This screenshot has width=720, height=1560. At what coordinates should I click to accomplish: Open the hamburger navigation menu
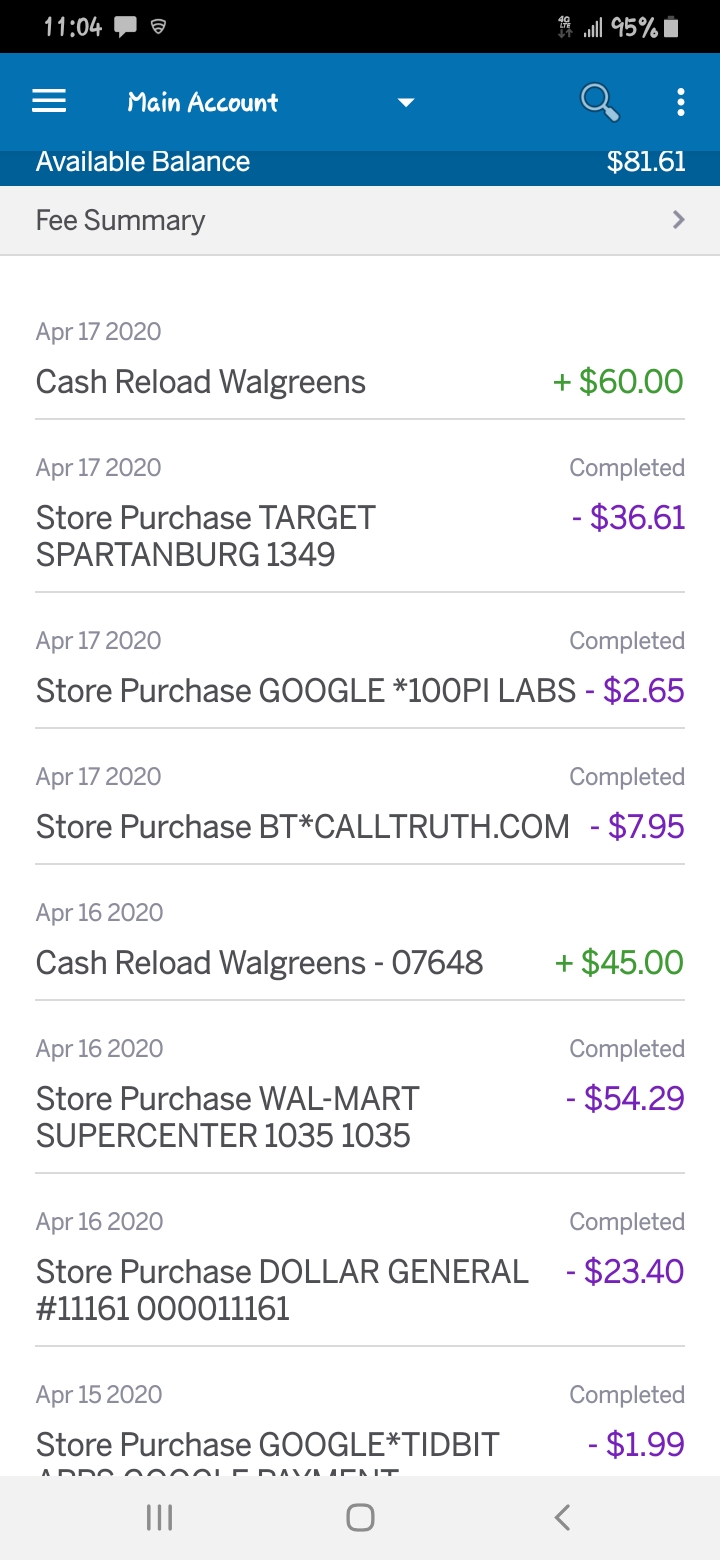pyautogui.click(x=49, y=102)
